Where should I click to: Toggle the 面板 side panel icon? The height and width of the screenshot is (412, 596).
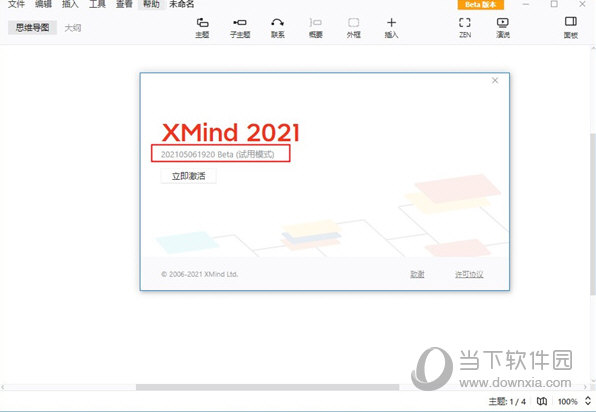571,27
